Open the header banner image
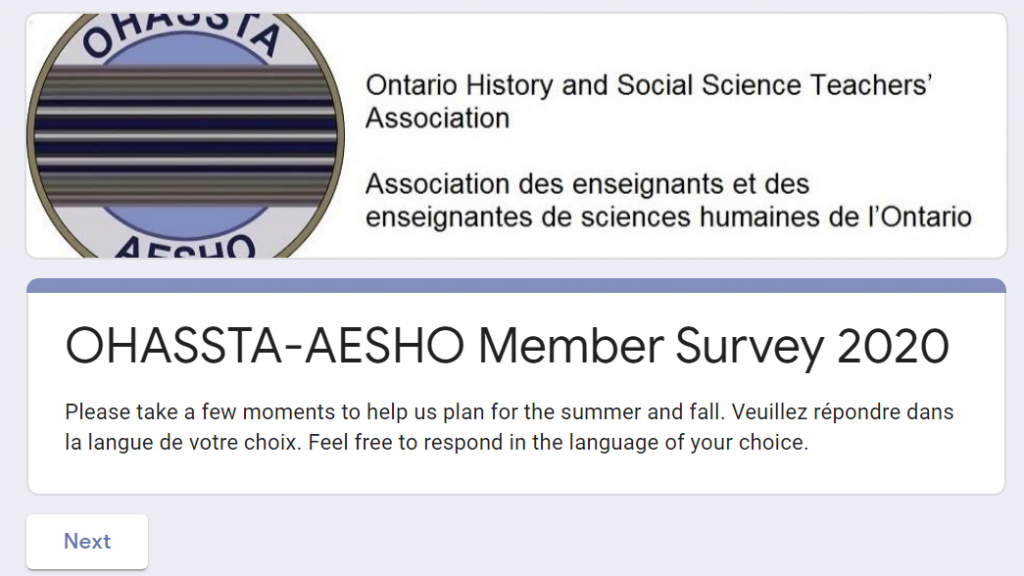Viewport: 1024px width, 576px height. point(516,135)
